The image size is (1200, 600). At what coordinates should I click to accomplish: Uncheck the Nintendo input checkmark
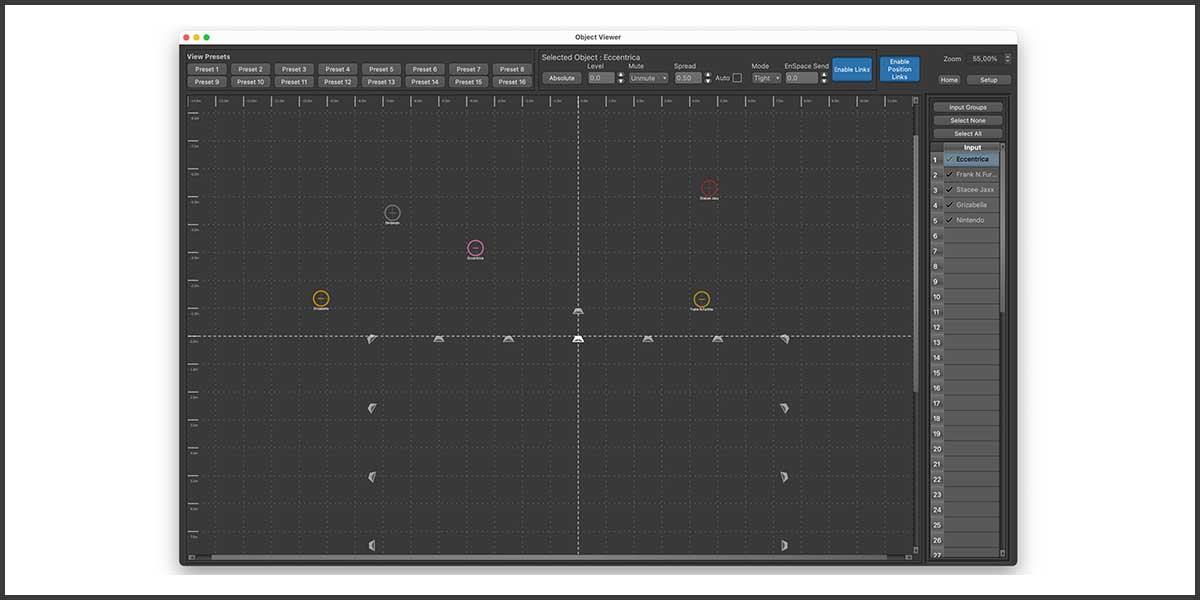(949, 220)
